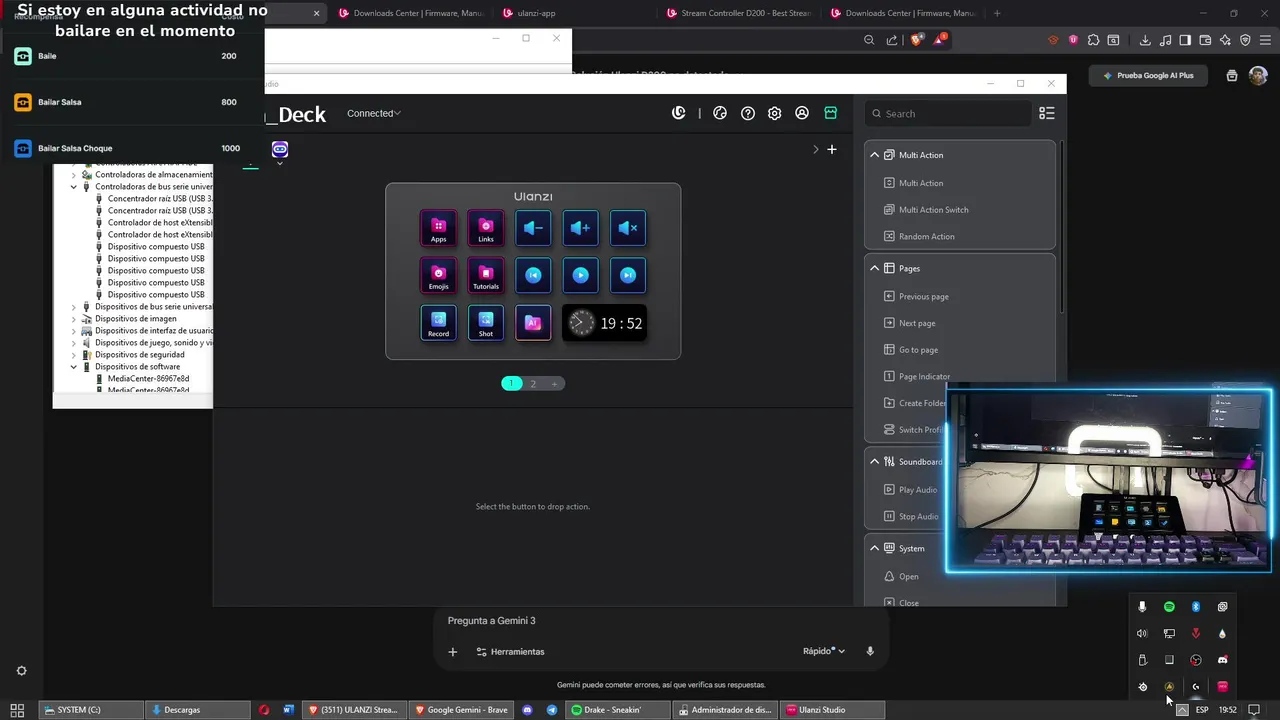The height and width of the screenshot is (720, 1280).
Task: Select the volume up key
Action: (581, 228)
